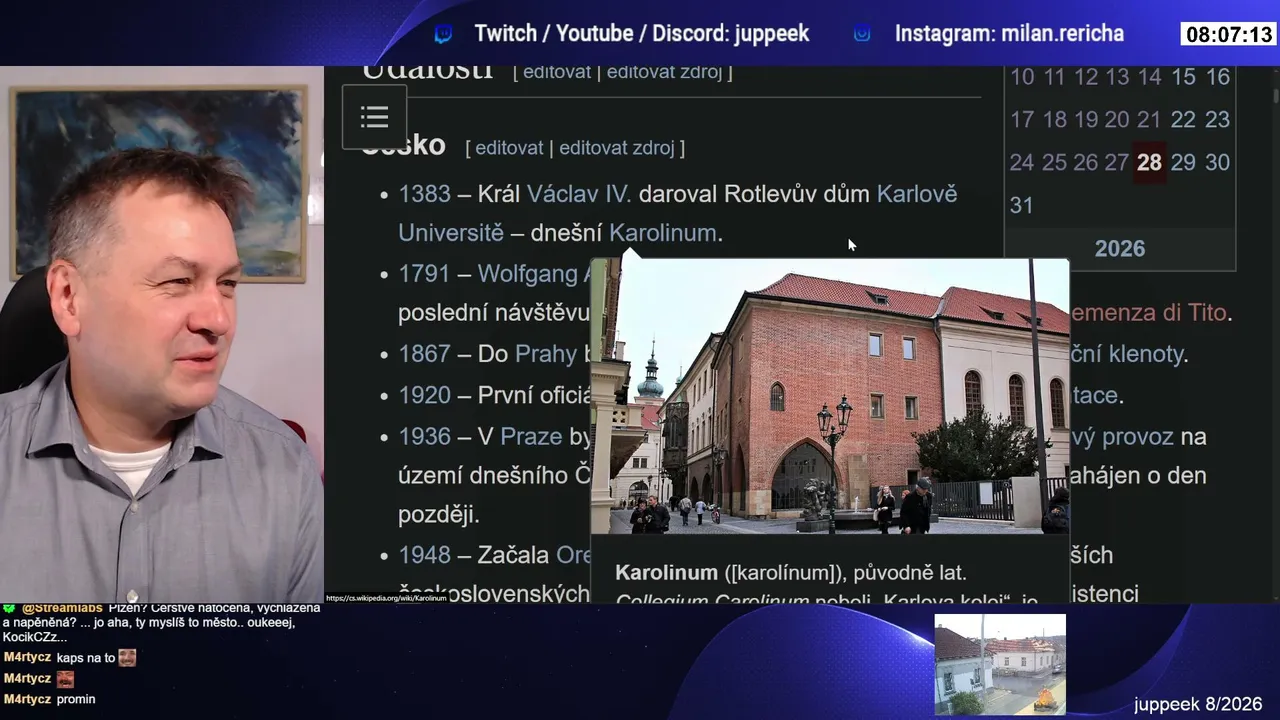Click the 'juppeek 8/2026' label
Image resolution: width=1280 pixels, height=720 pixels.
pyautogui.click(x=1198, y=704)
